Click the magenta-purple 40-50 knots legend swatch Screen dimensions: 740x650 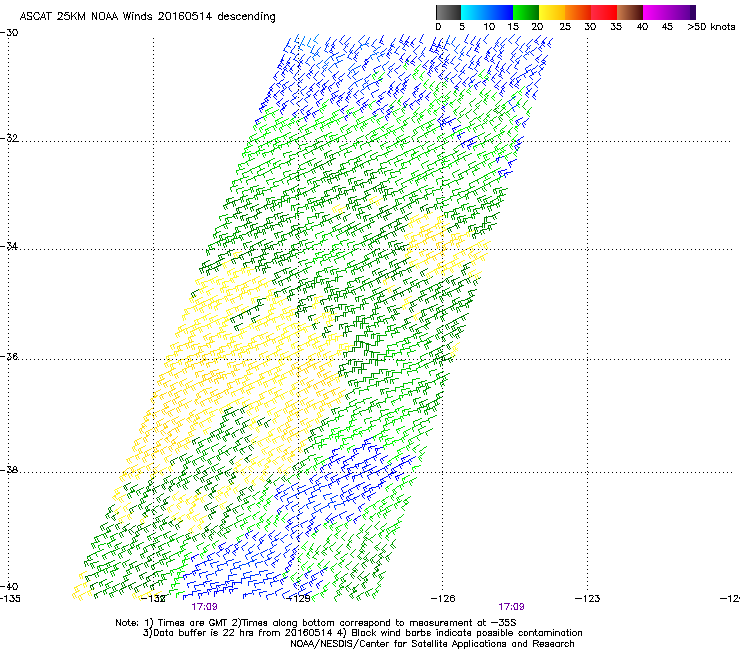[x=669, y=12]
